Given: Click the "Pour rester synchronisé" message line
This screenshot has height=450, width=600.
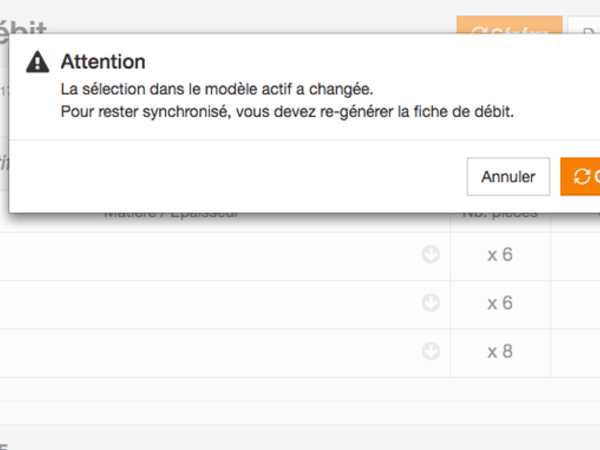Looking at the screenshot, I should [286, 111].
